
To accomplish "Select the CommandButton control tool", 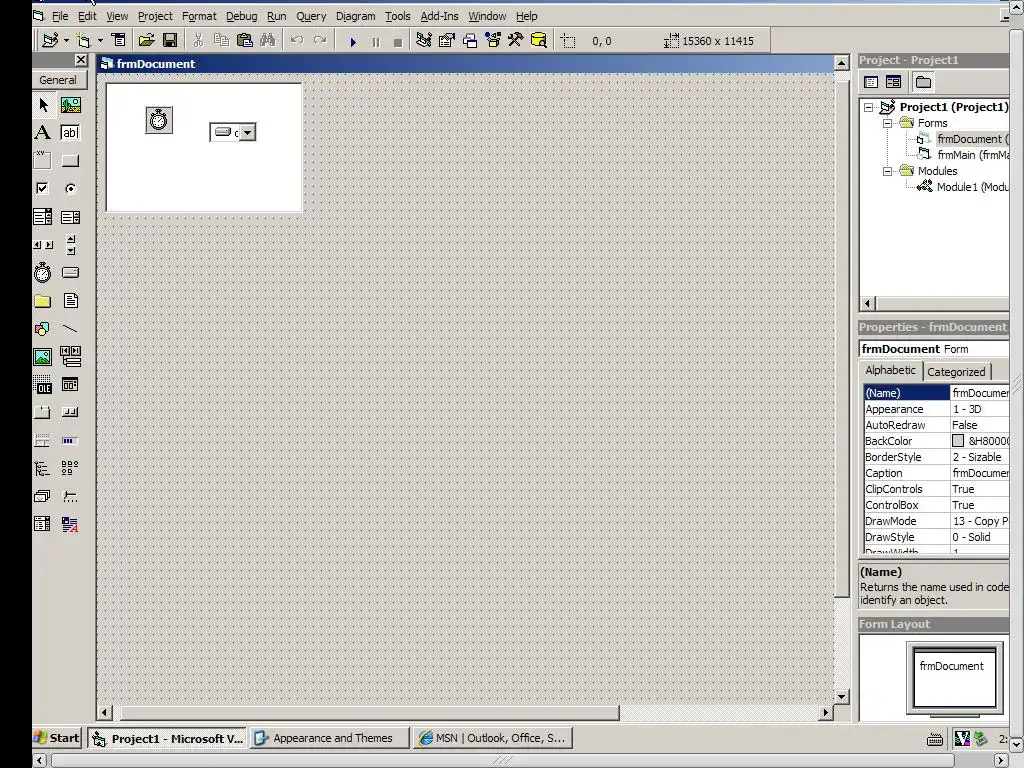I will click(x=71, y=161).
